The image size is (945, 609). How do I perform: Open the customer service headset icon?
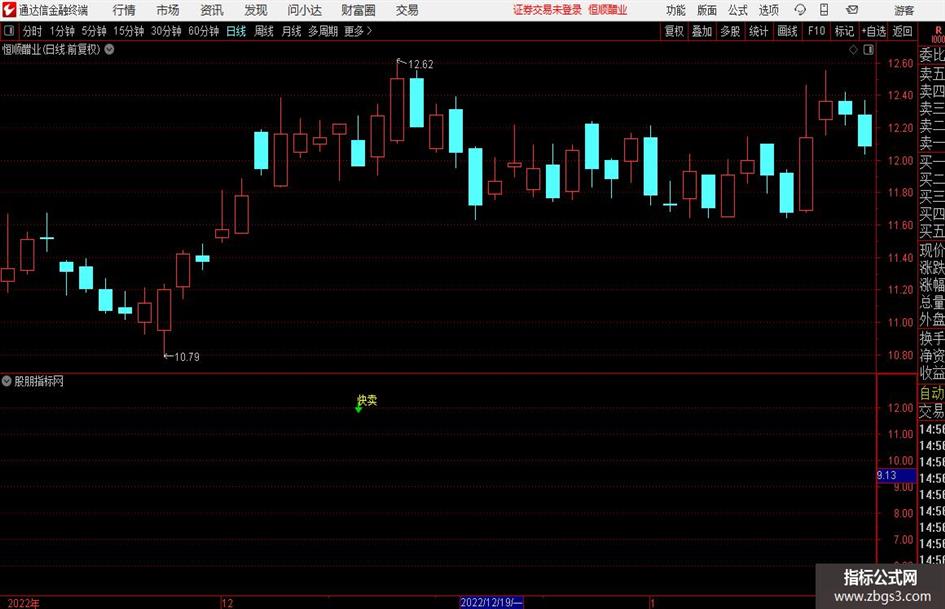(800, 10)
